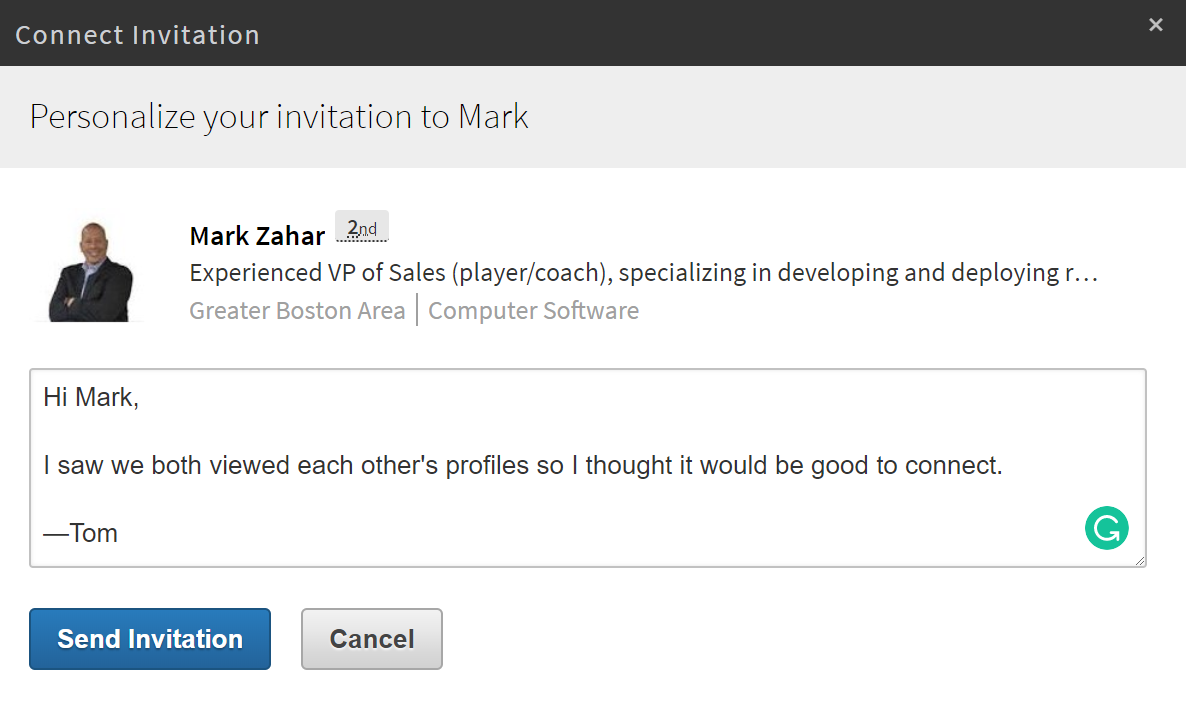
Task: Send the invitation to Mark
Action: pyautogui.click(x=150, y=639)
